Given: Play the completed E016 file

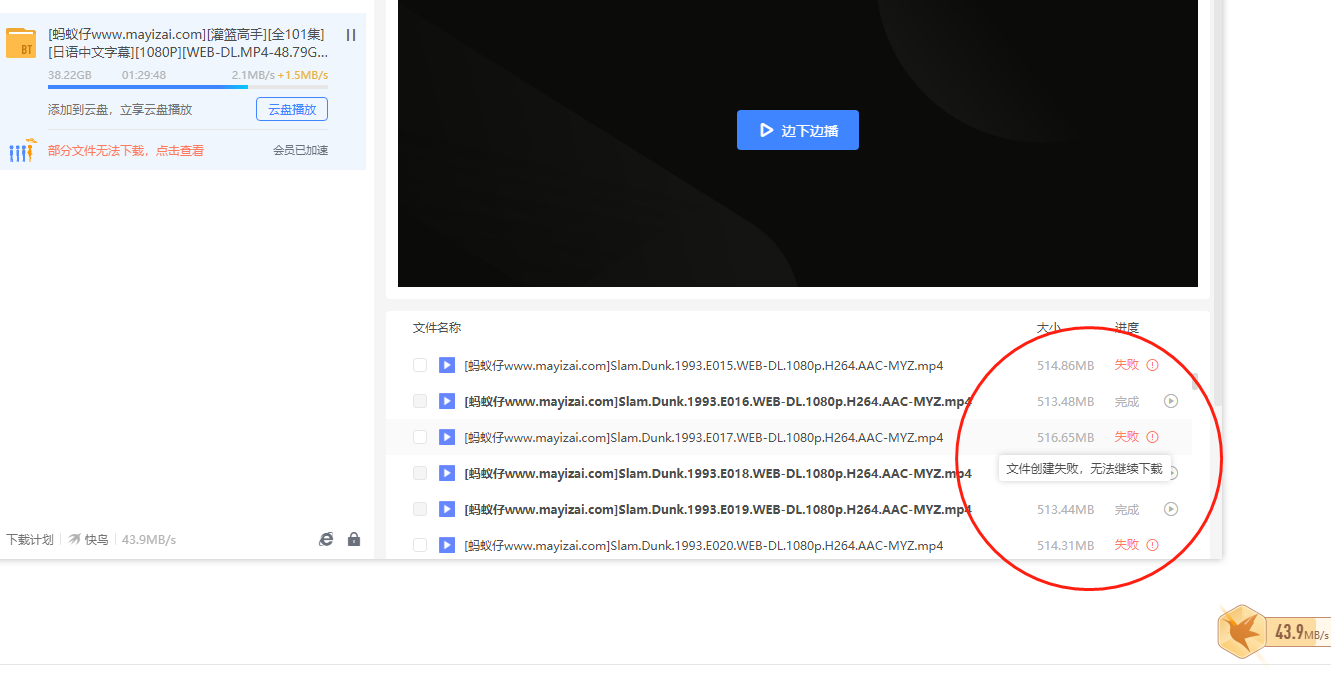Looking at the screenshot, I should (x=1171, y=401).
